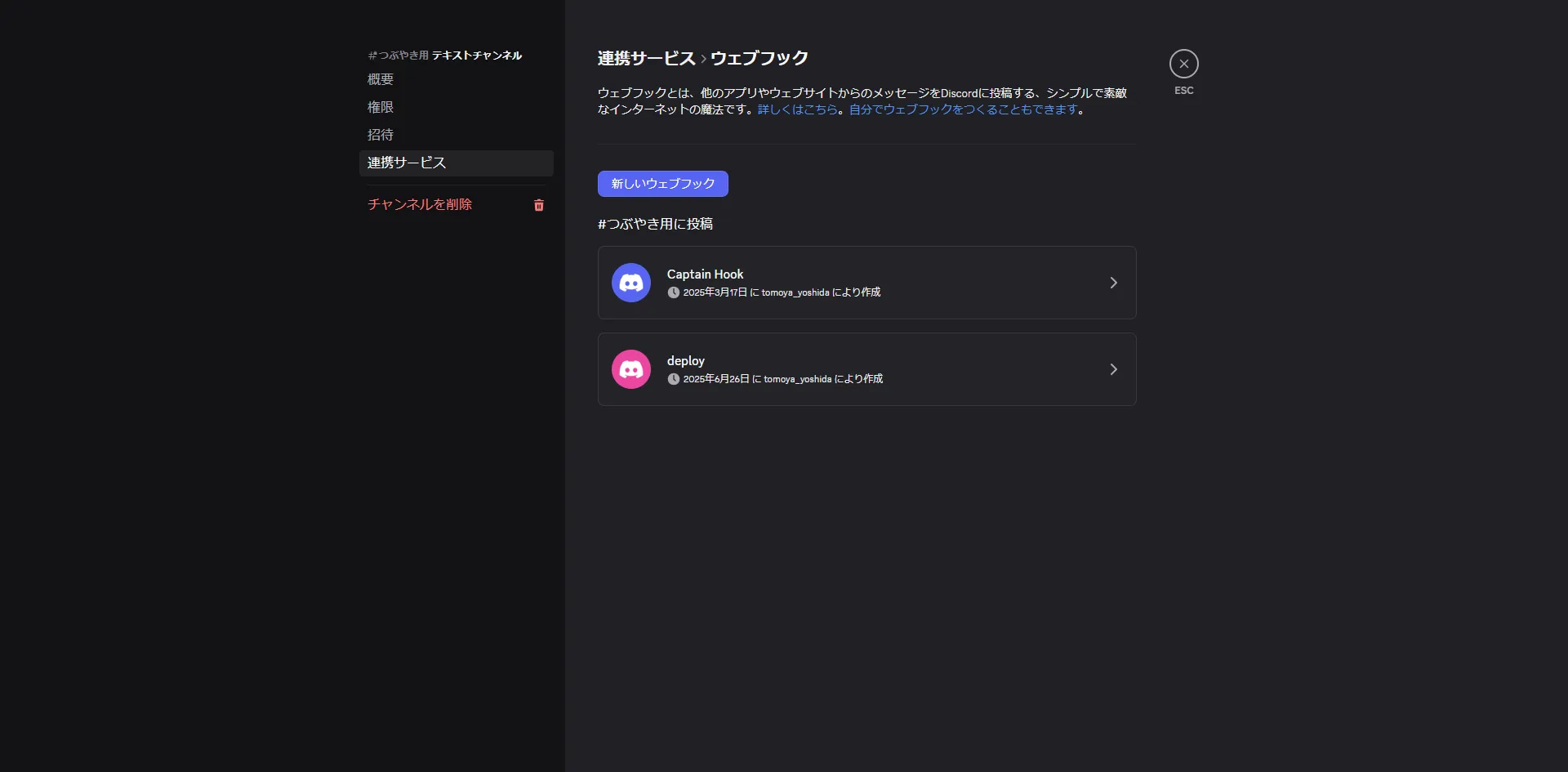Click the Captain Hook webhook avatar icon

631,283
